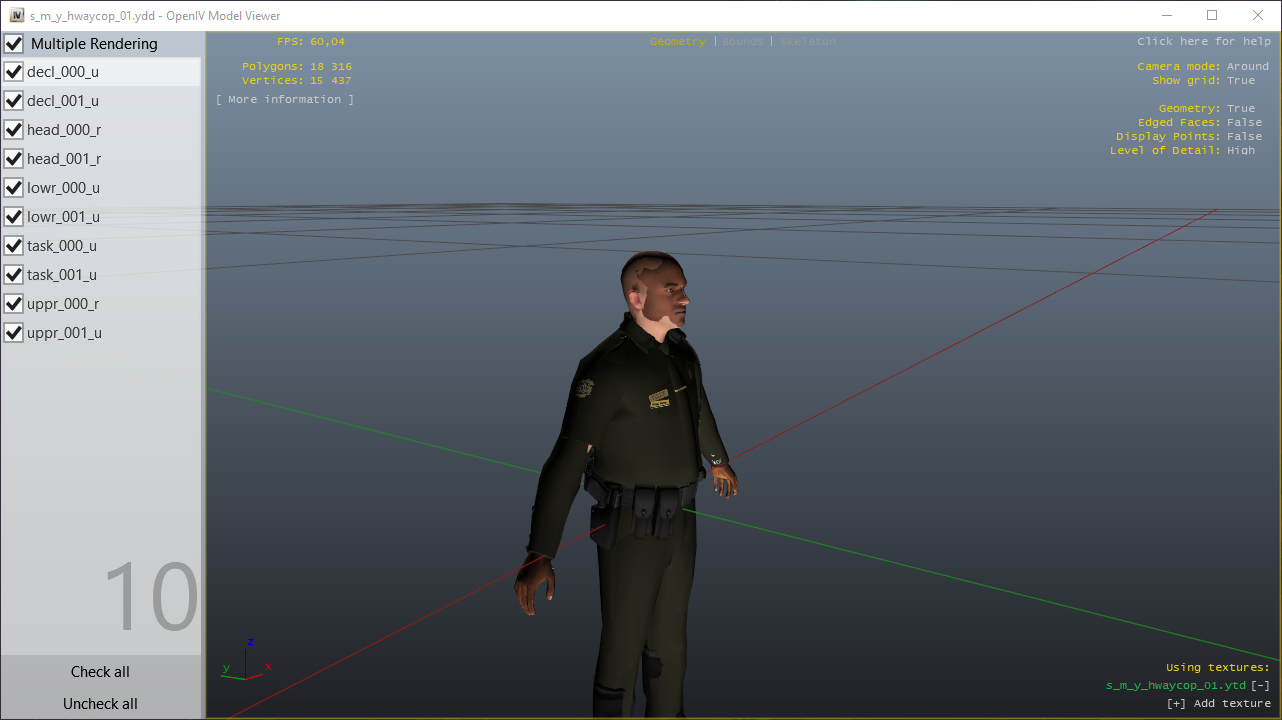Disable the head_000_r model checkbox
The height and width of the screenshot is (720, 1282).
point(14,130)
